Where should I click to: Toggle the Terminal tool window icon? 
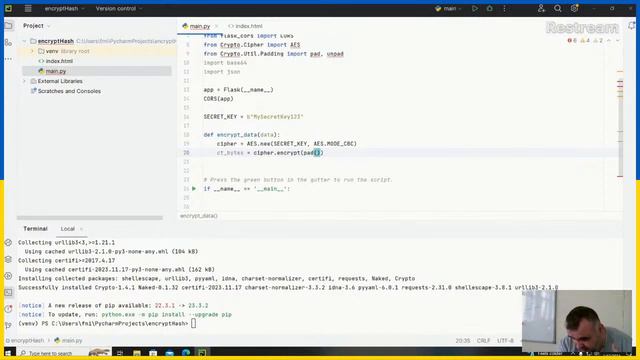[x=8, y=293]
